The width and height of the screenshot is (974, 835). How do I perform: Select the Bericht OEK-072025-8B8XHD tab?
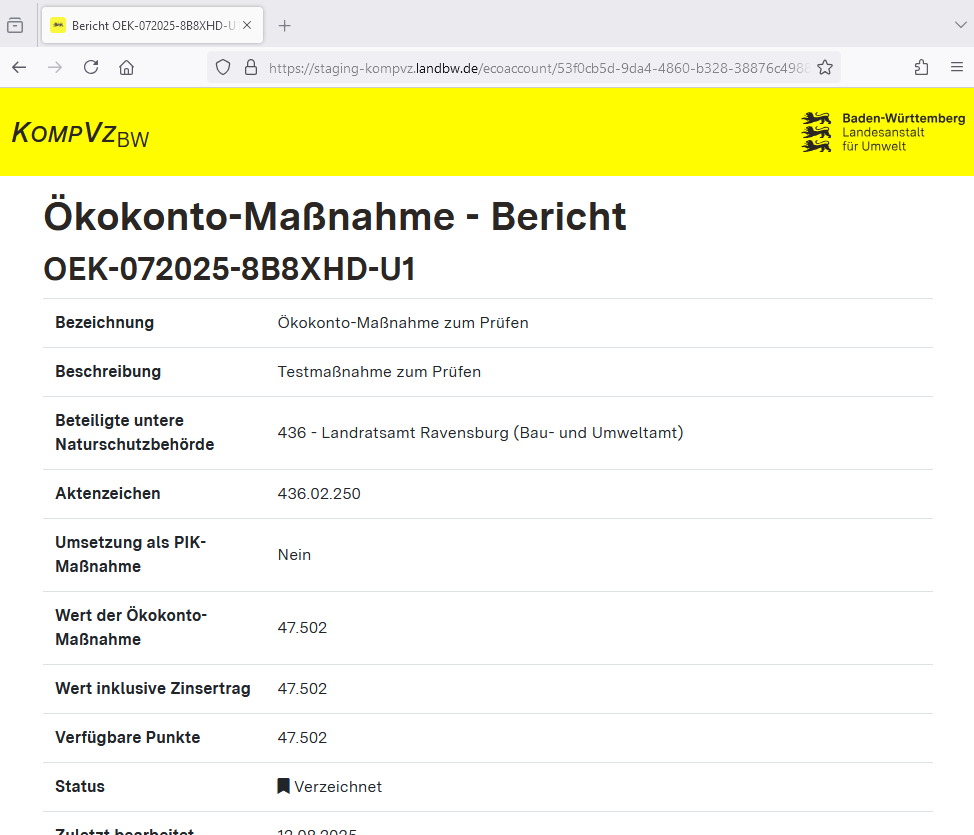(x=145, y=26)
